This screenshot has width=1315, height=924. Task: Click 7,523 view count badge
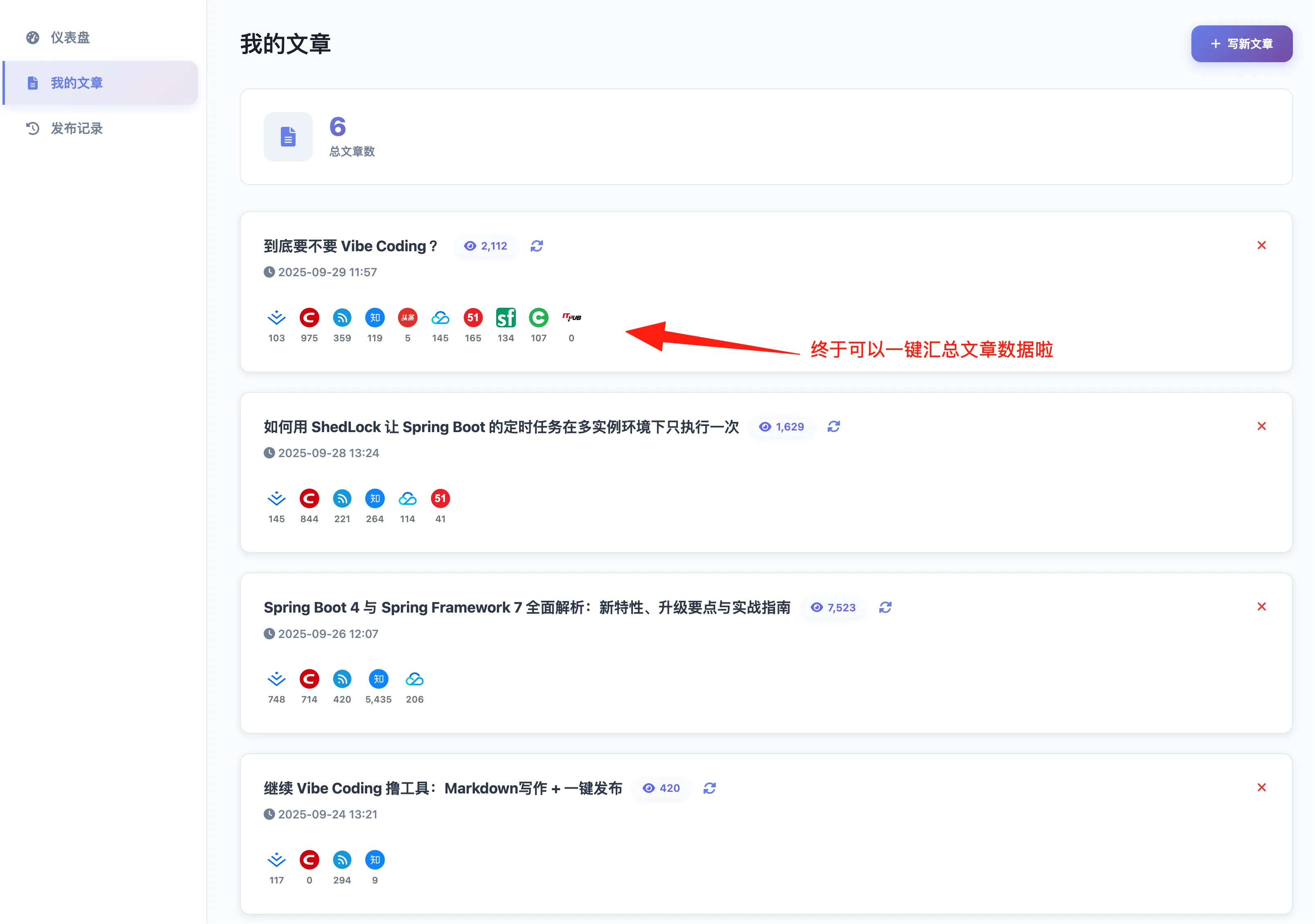coord(833,607)
